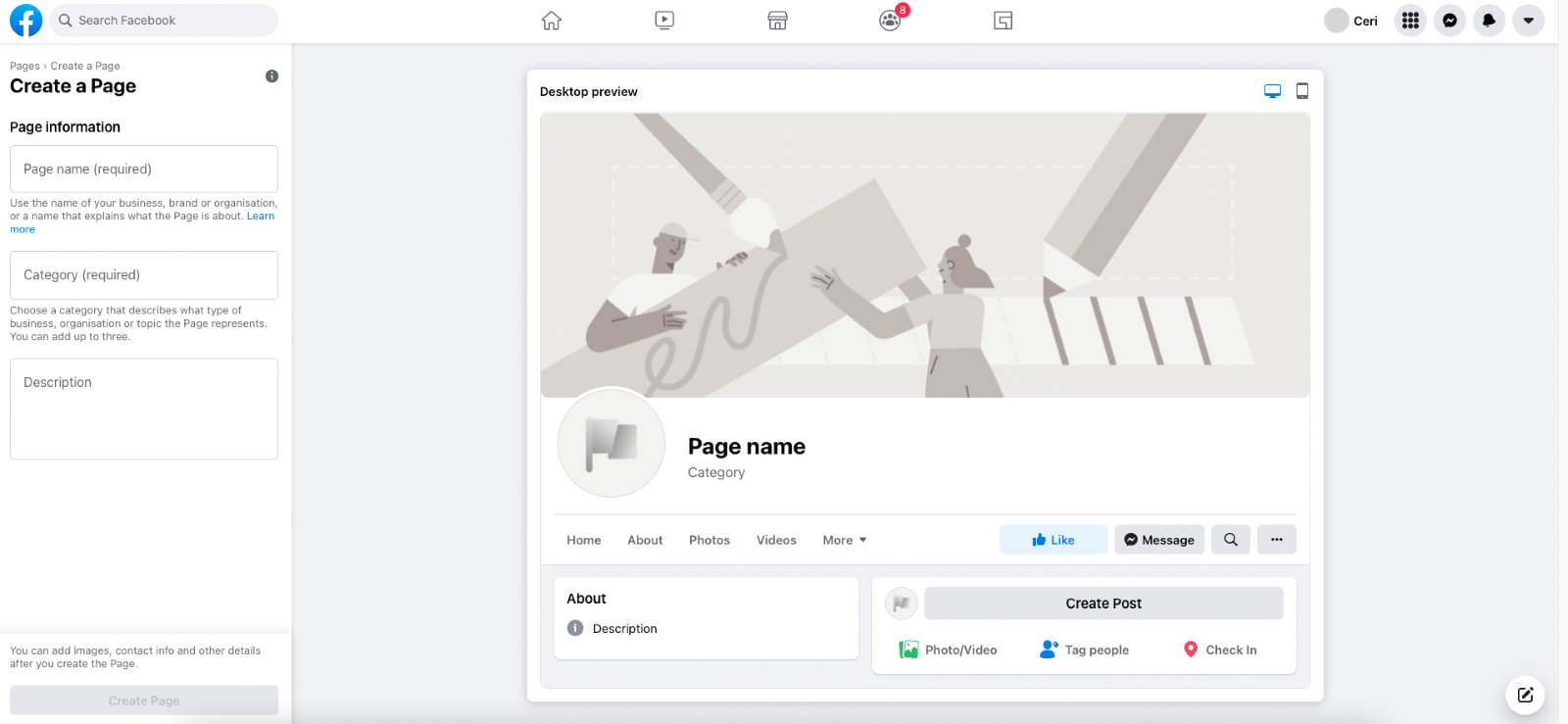Open the Home feed icon

[552, 21]
